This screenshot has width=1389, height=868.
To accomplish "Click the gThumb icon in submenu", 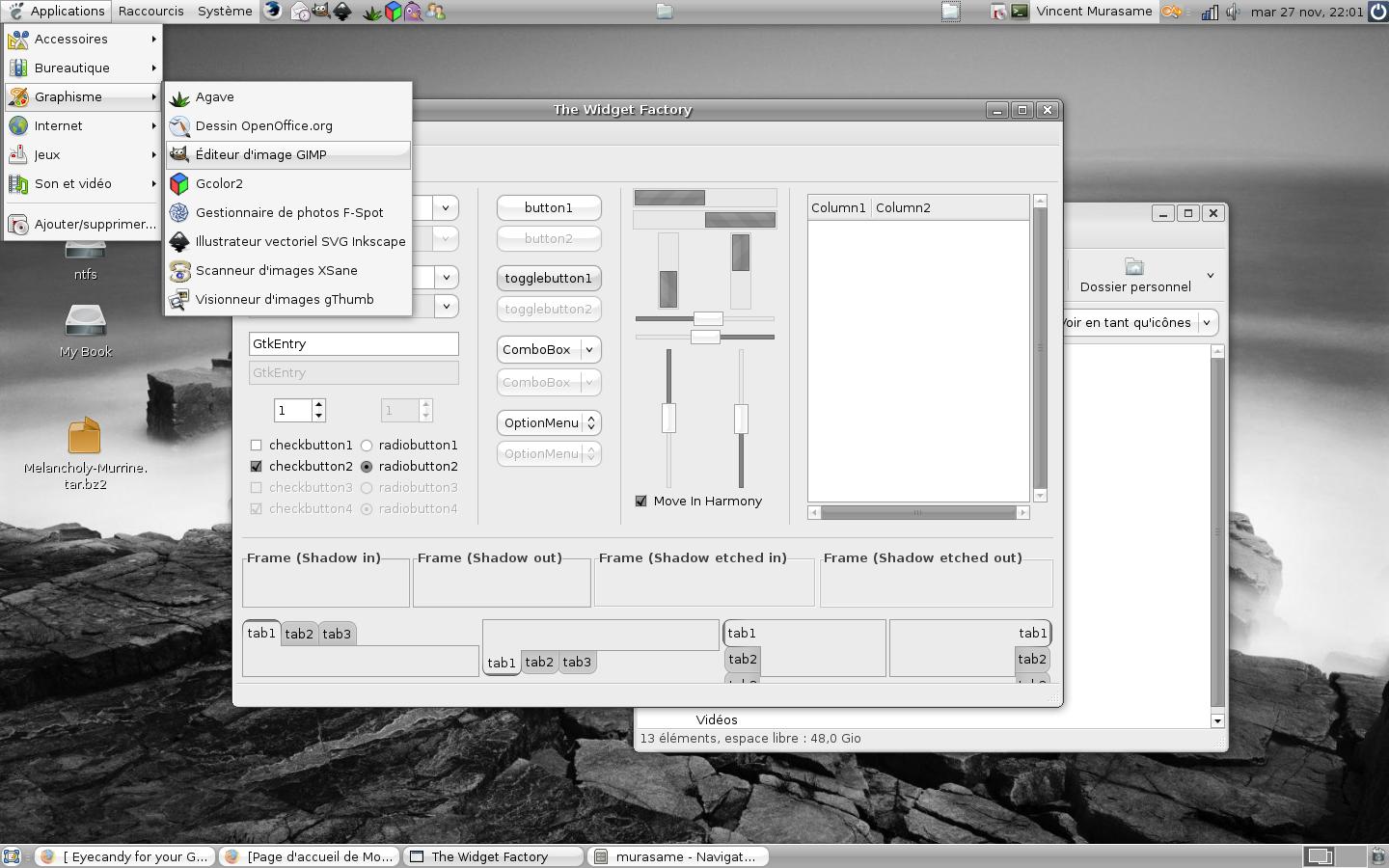I will [179, 300].
